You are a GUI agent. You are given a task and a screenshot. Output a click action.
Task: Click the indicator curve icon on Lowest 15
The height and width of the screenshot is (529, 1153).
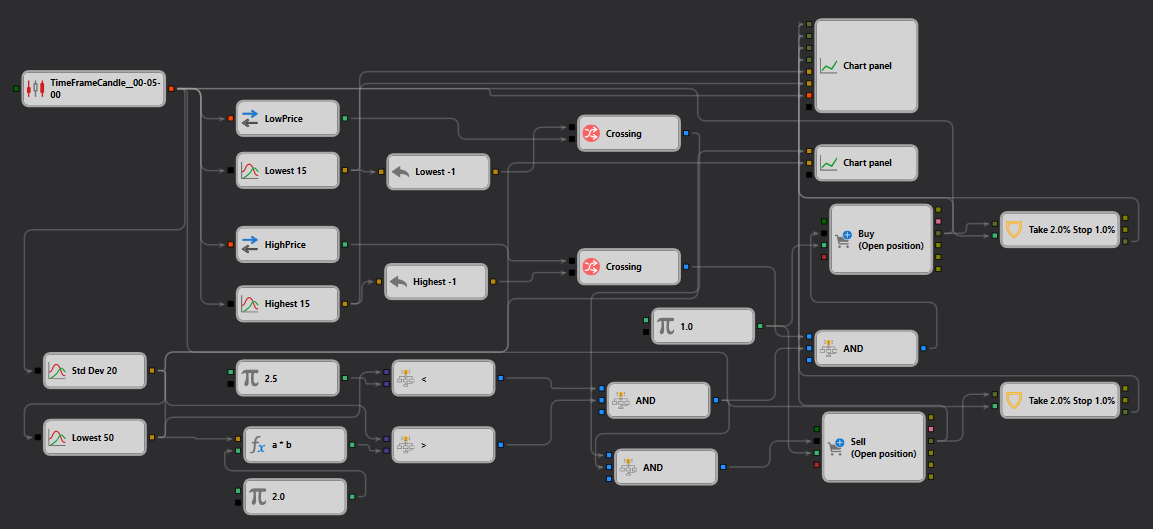click(250, 171)
